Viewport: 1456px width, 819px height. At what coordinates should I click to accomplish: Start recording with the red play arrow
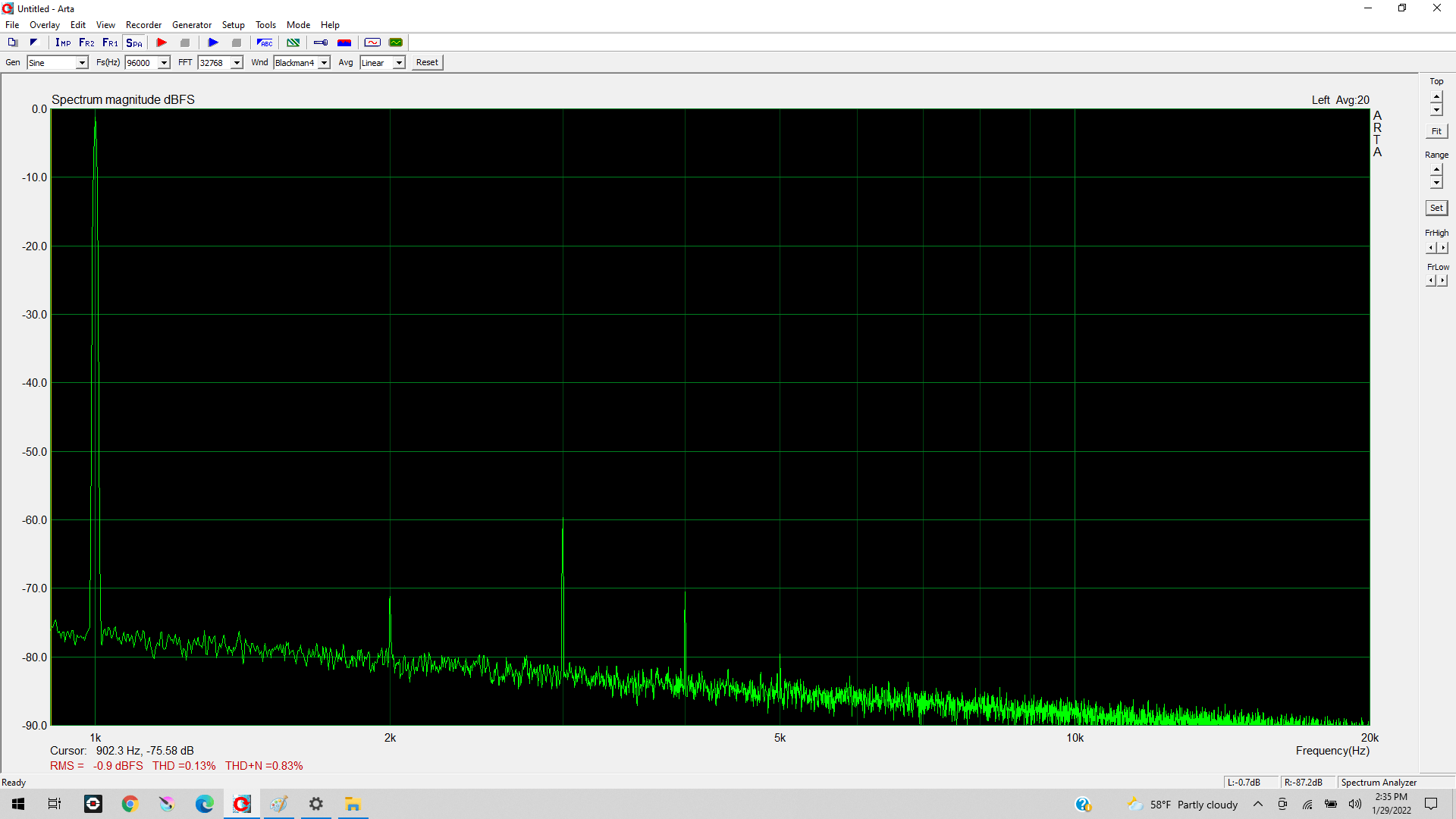162,42
